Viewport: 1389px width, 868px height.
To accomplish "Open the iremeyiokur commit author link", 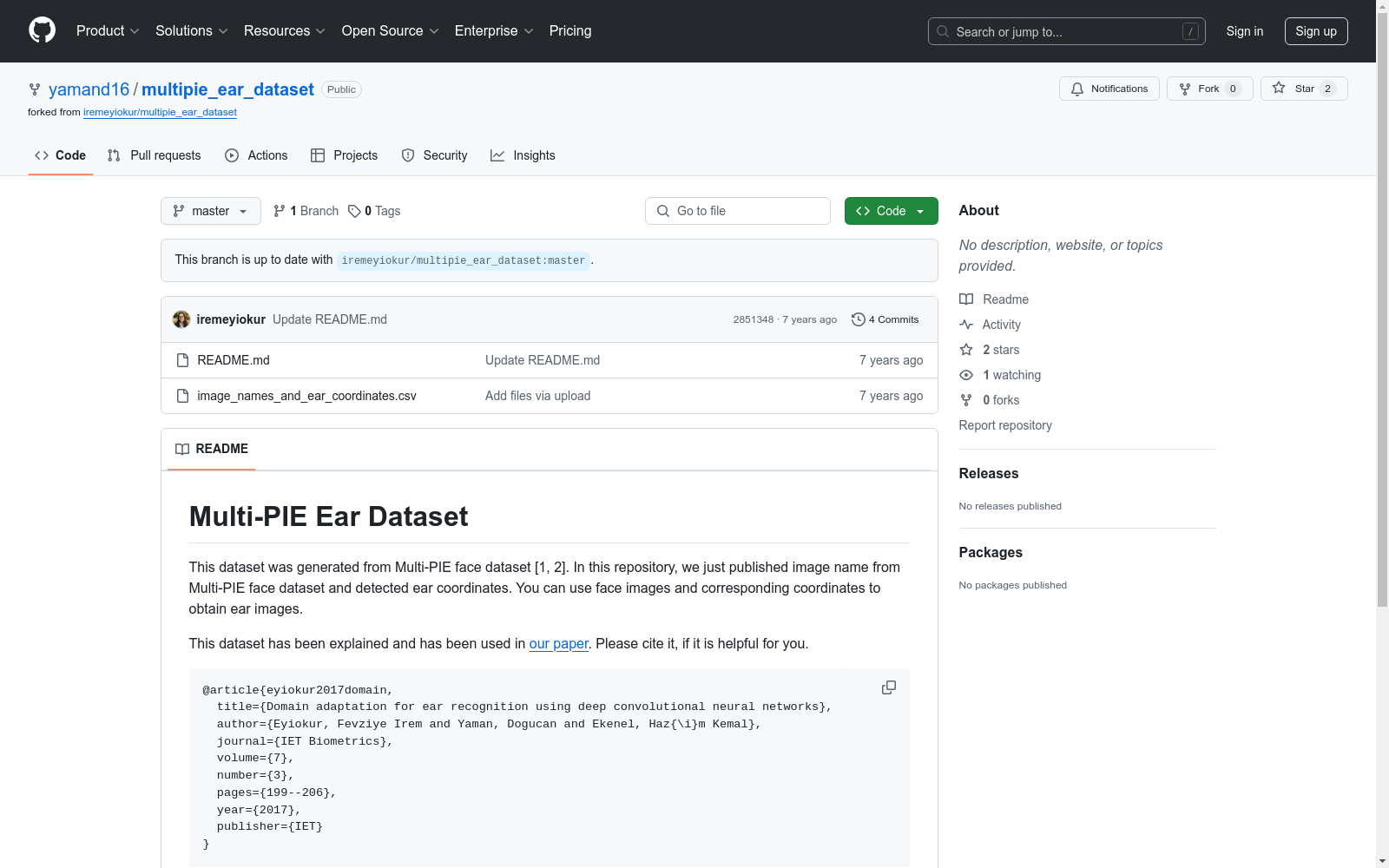I will [231, 319].
